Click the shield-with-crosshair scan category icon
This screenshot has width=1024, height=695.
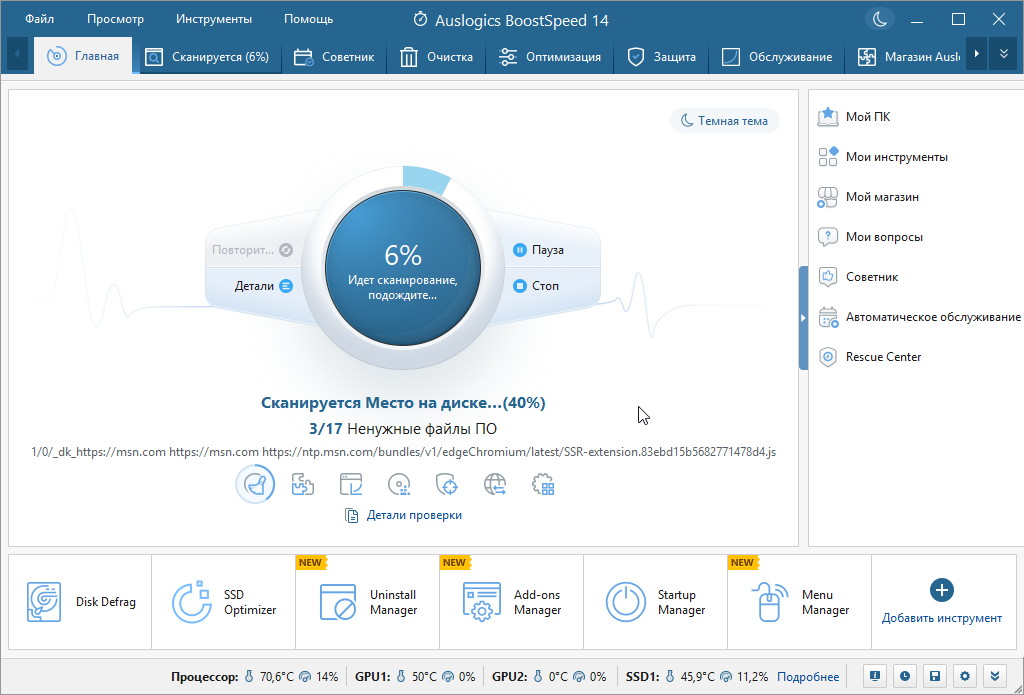click(447, 485)
